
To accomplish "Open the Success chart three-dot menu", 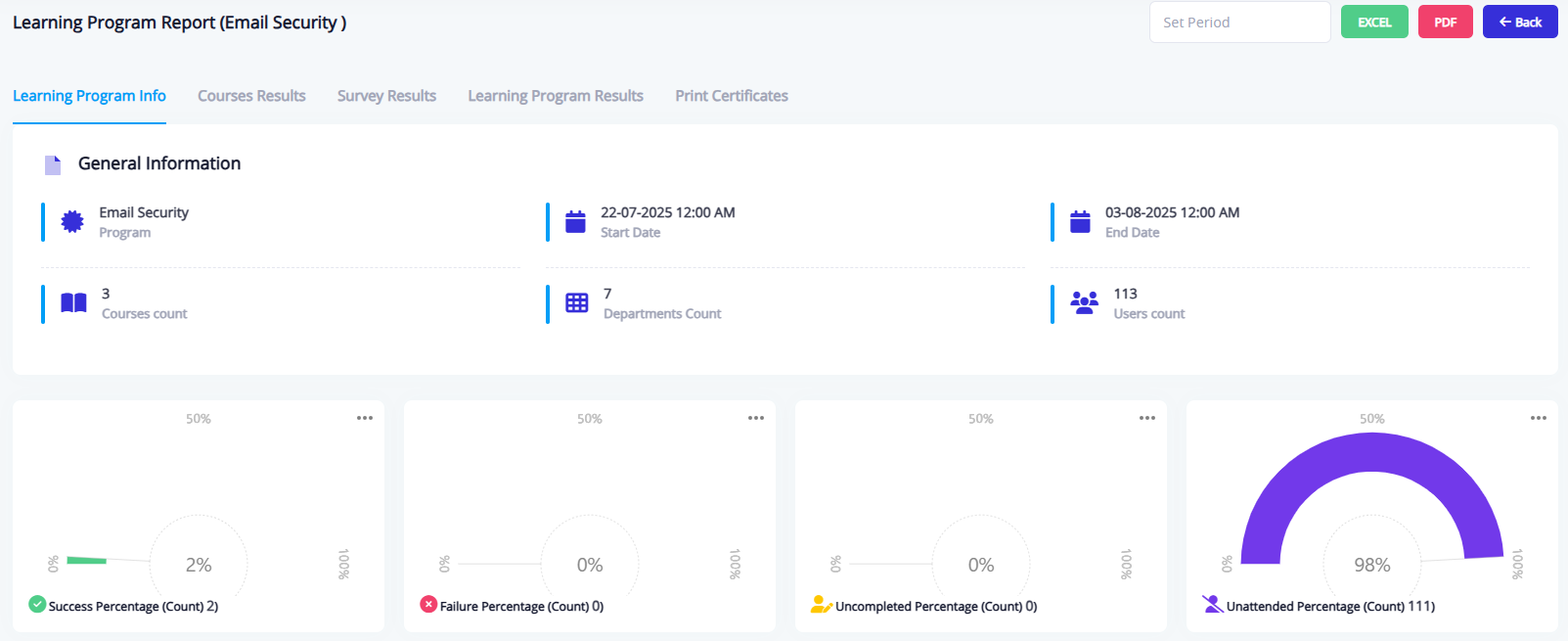I will (365, 418).
